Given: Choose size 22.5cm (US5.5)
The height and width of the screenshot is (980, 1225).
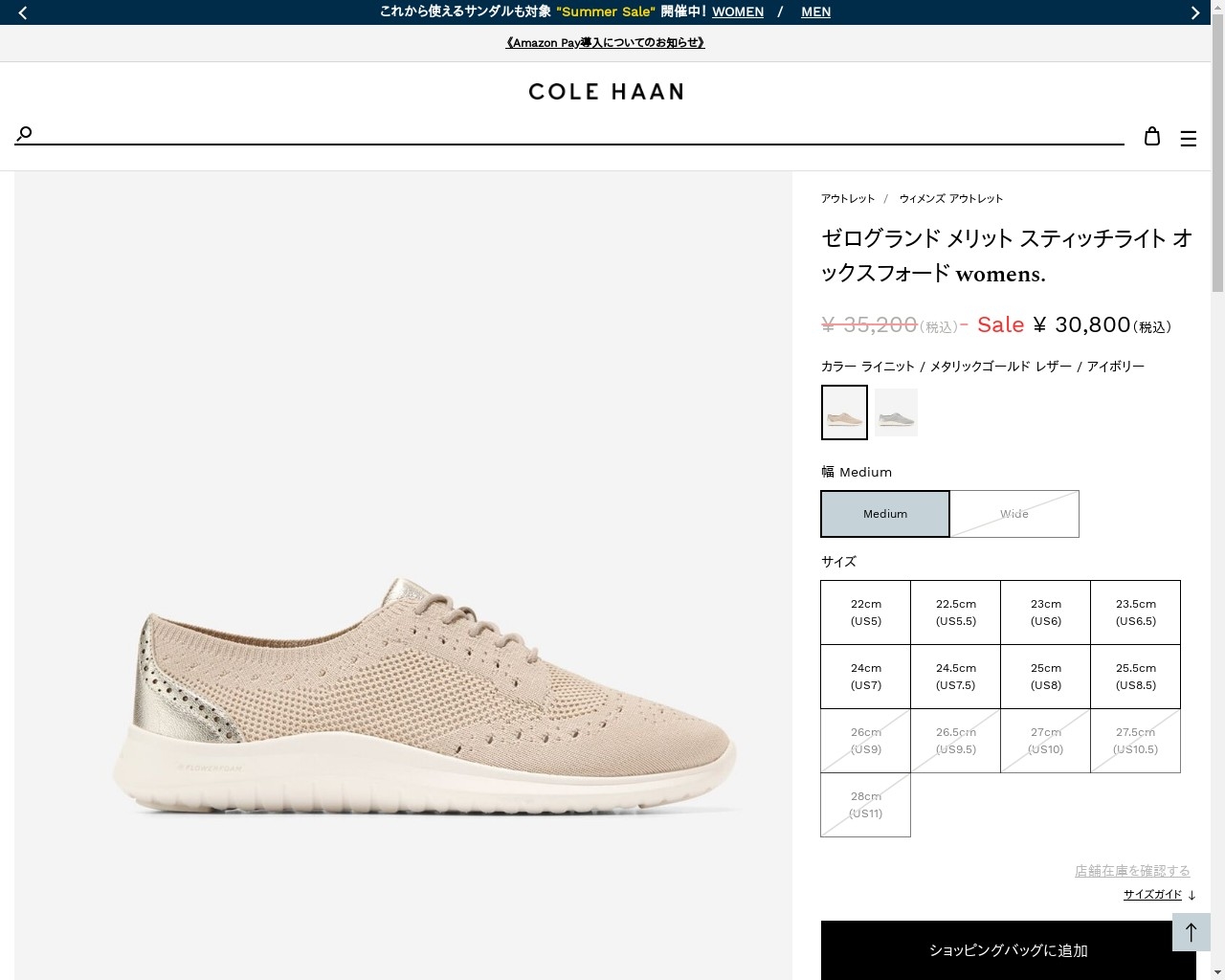Looking at the screenshot, I should coord(956,612).
